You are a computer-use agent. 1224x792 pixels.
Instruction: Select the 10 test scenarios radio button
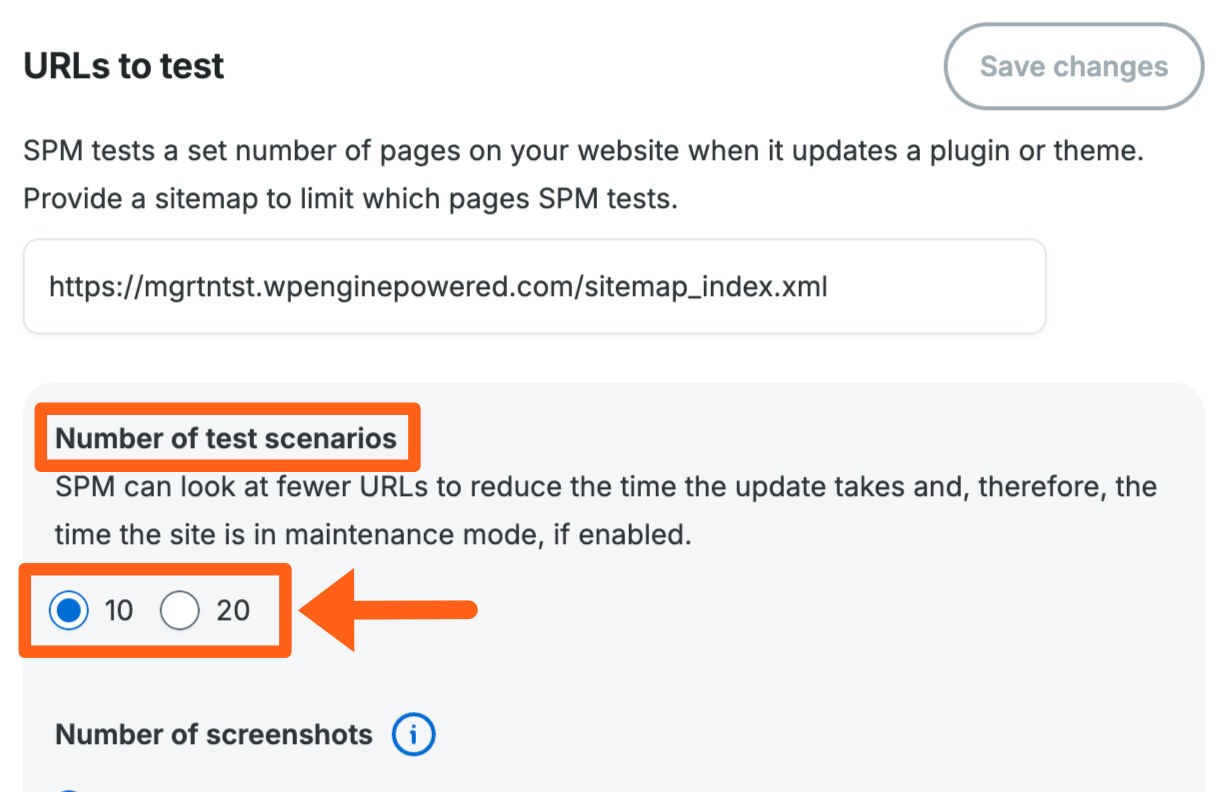[69, 610]
